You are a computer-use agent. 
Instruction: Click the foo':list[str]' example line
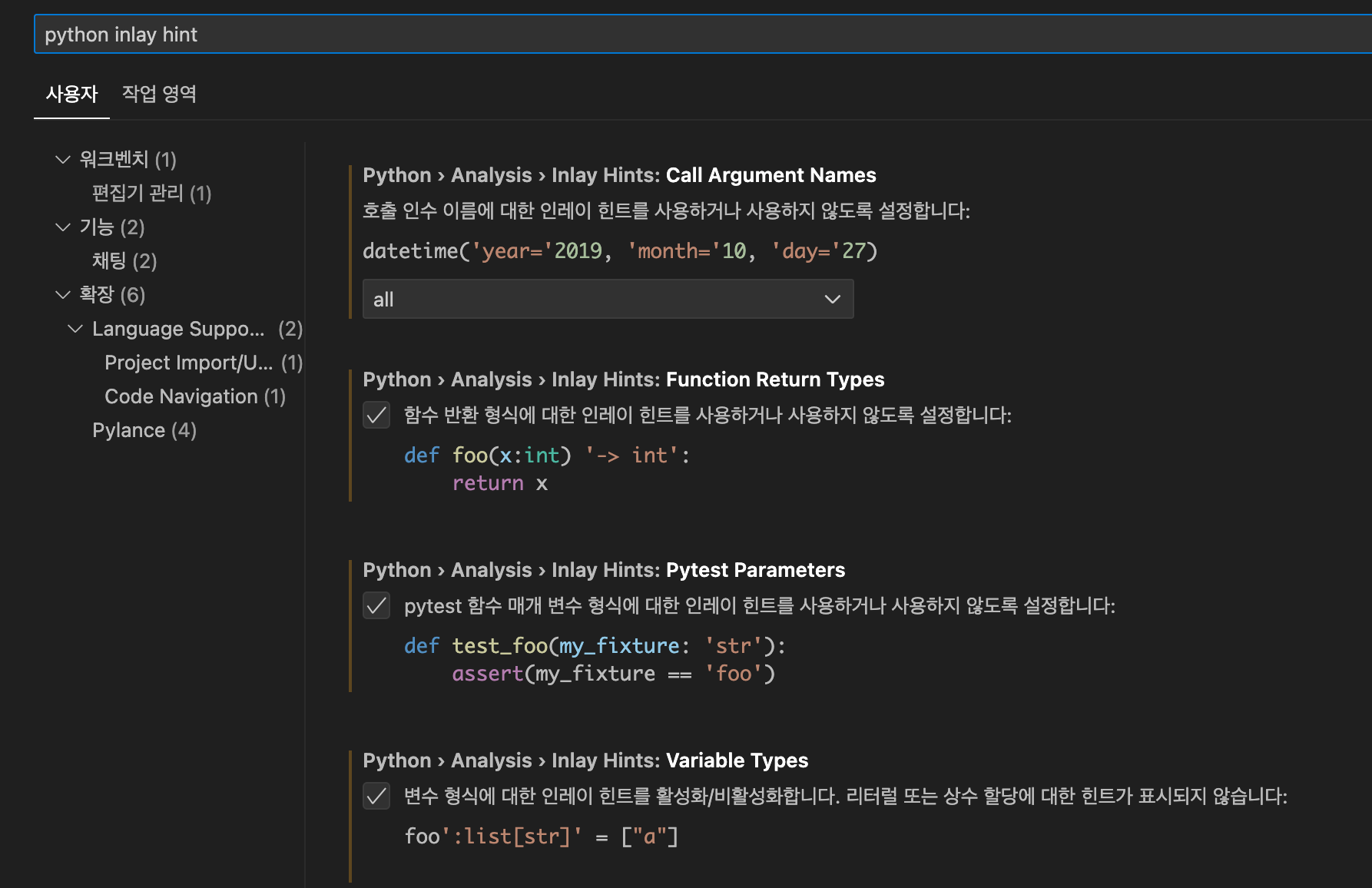(542, 836)
